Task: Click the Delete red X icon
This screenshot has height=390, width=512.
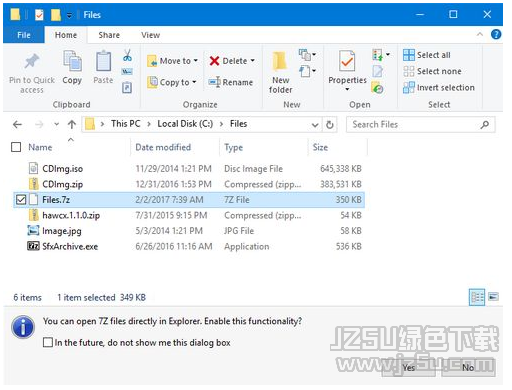Action: 214,61
